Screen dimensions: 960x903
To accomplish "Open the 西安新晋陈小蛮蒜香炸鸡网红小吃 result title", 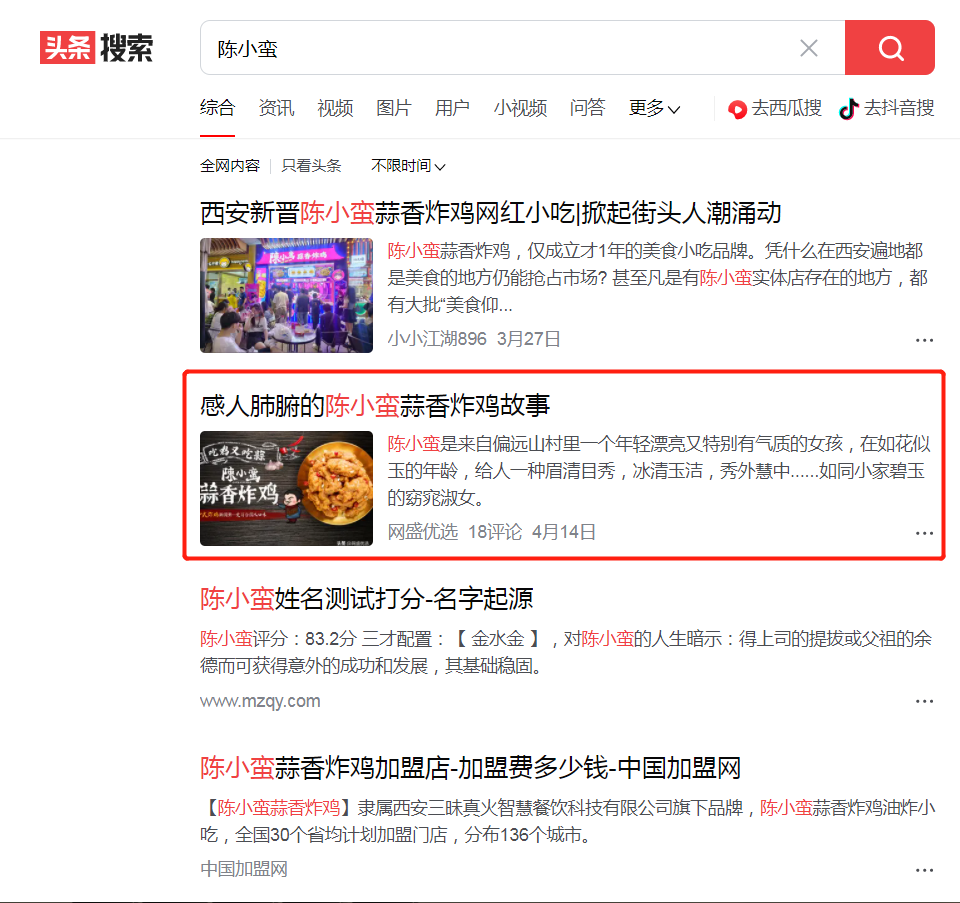I will pos(490,213).
